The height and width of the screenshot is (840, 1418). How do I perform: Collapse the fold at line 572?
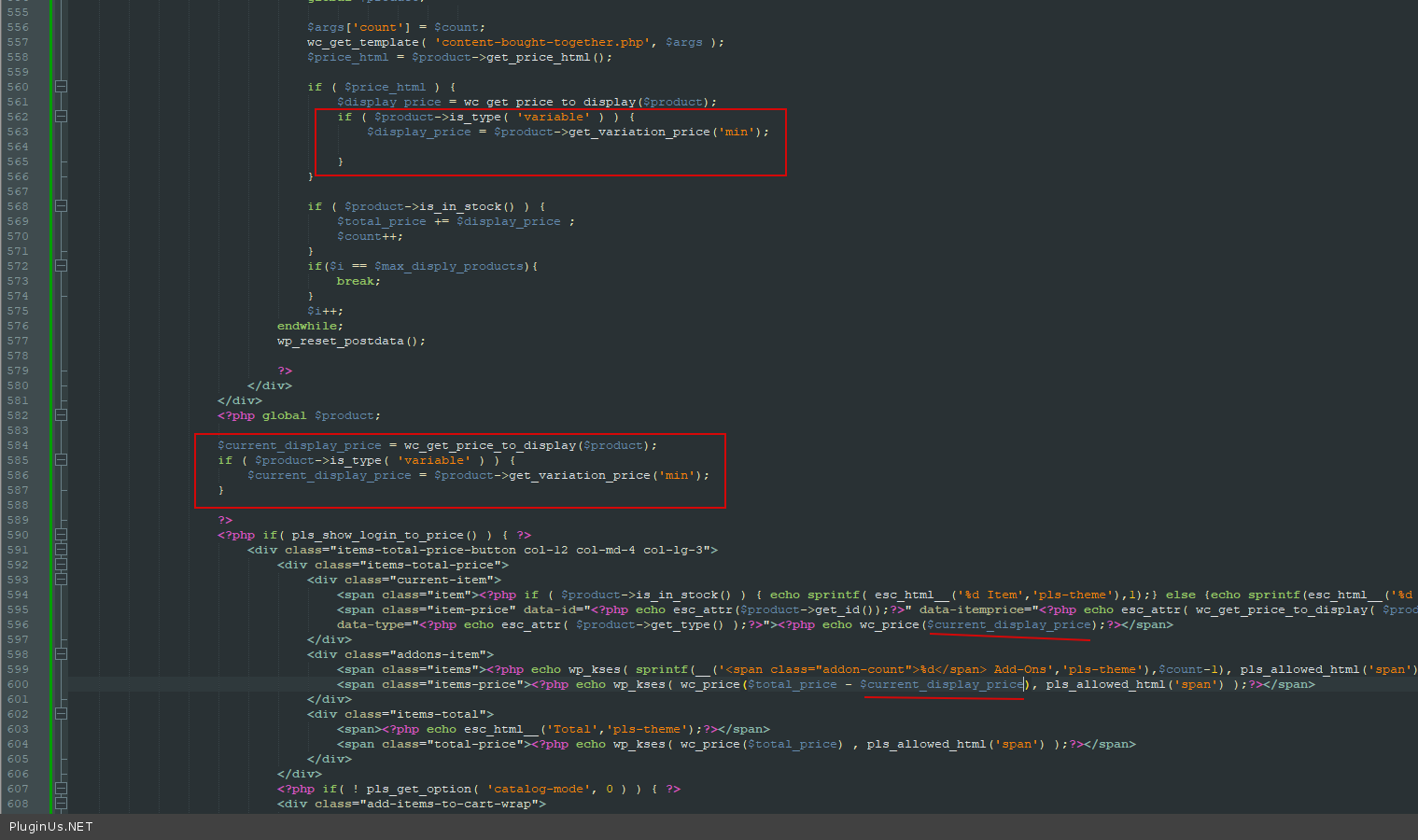point(61,266)
